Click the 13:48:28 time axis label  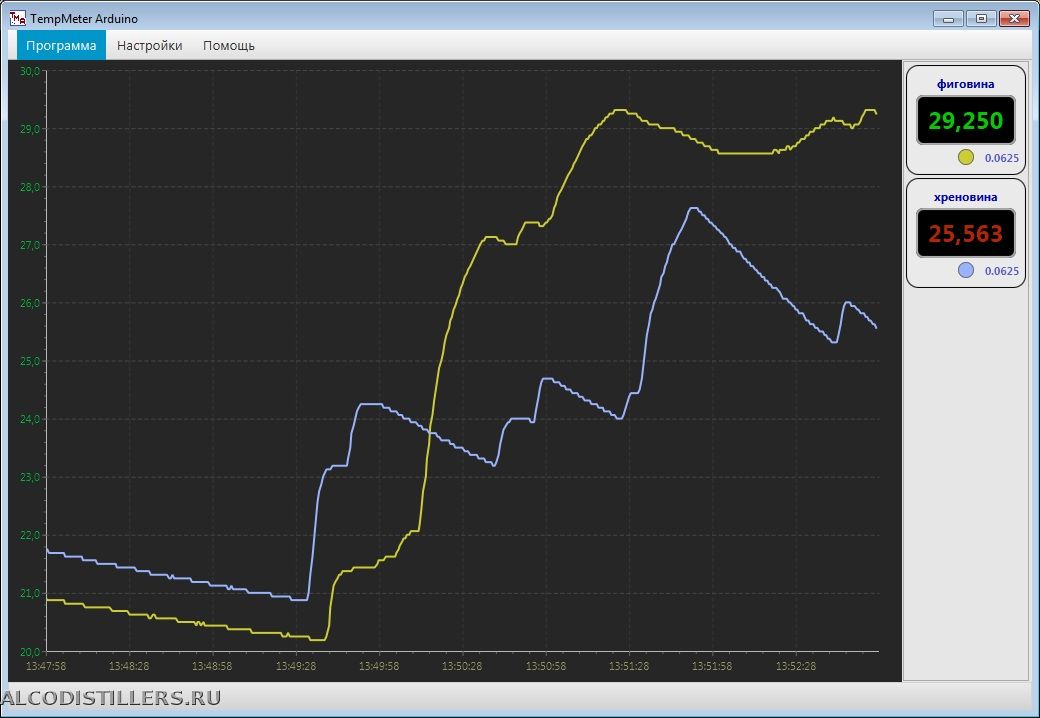point(129,666)
